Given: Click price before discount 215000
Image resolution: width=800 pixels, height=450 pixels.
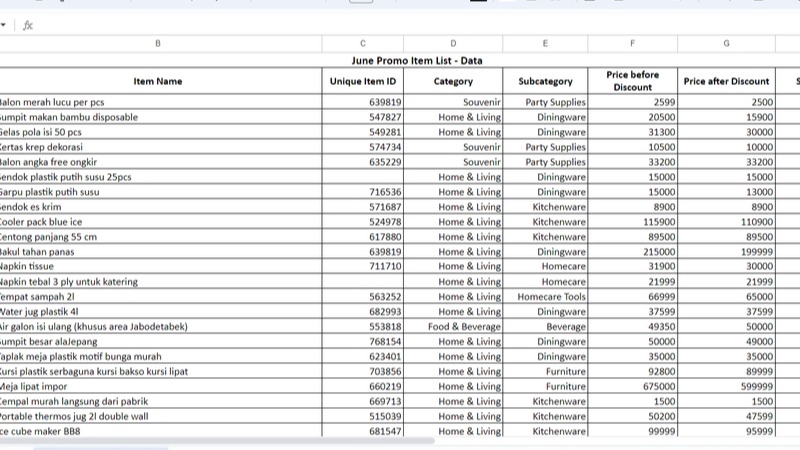Looking at the screenshot, I should coord(633,252).
